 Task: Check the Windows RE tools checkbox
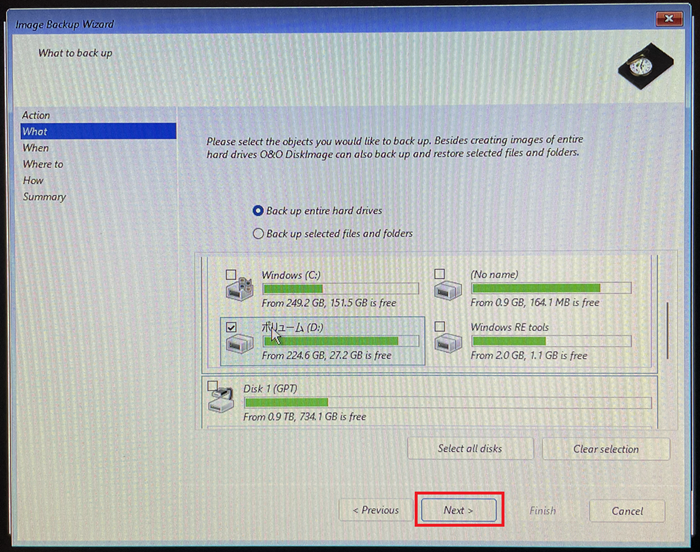click(440, 327)
